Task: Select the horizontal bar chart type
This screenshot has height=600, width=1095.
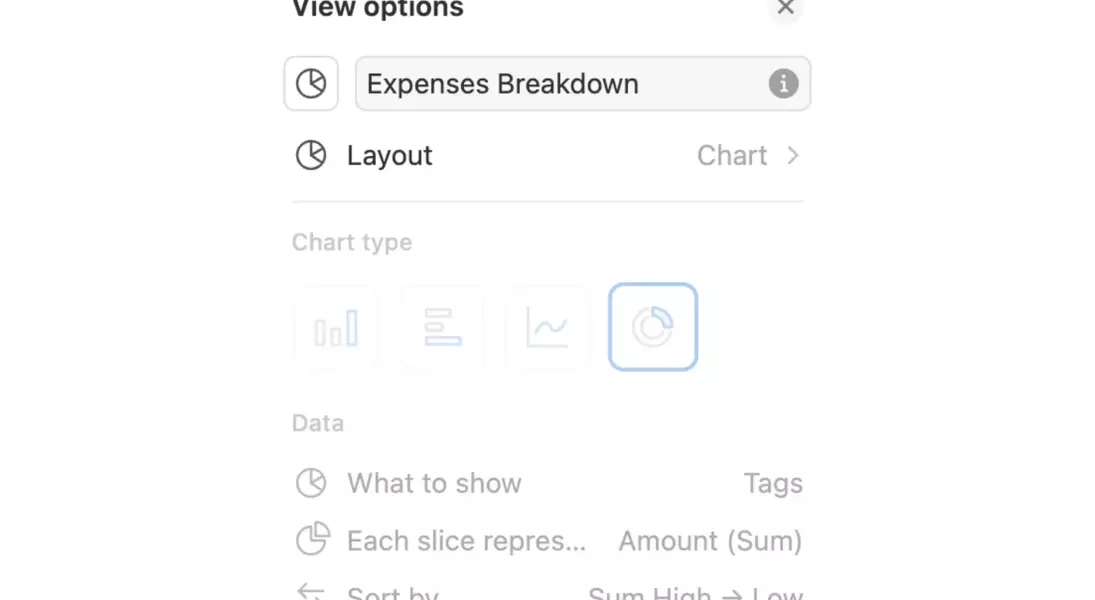Action: tap(442, 328)
